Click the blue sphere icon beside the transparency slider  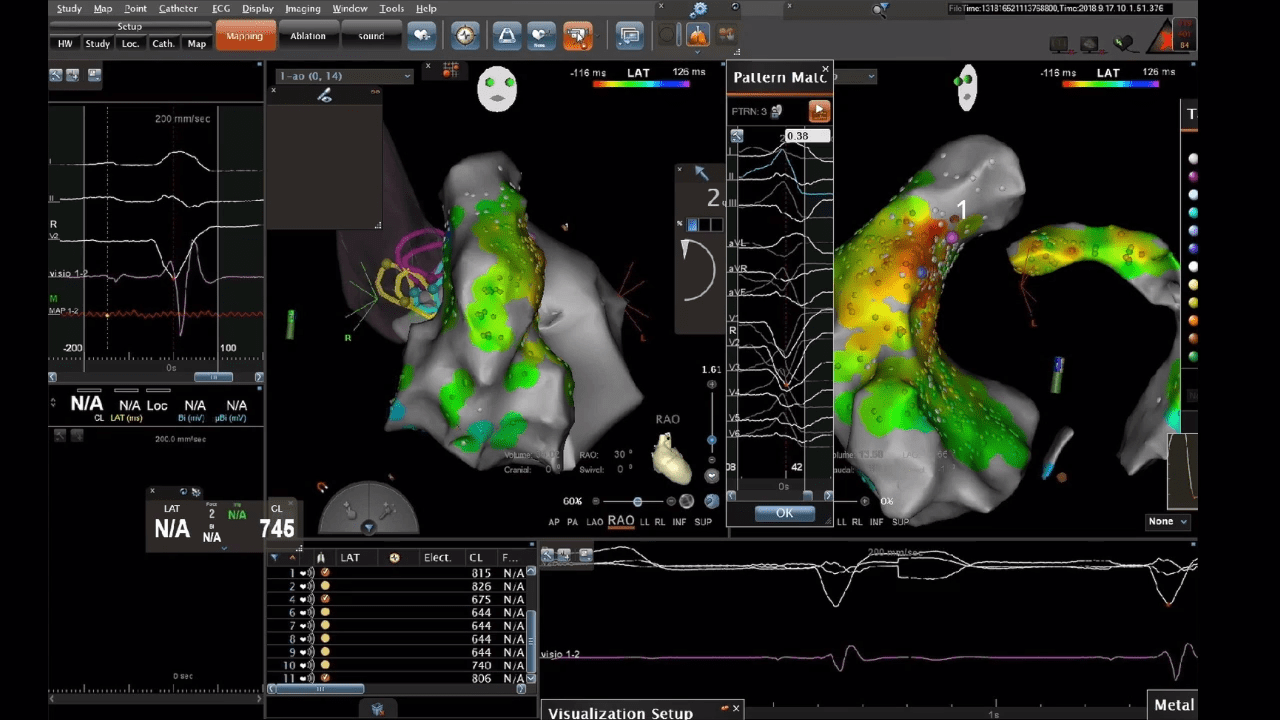click(x=711, y=501)
